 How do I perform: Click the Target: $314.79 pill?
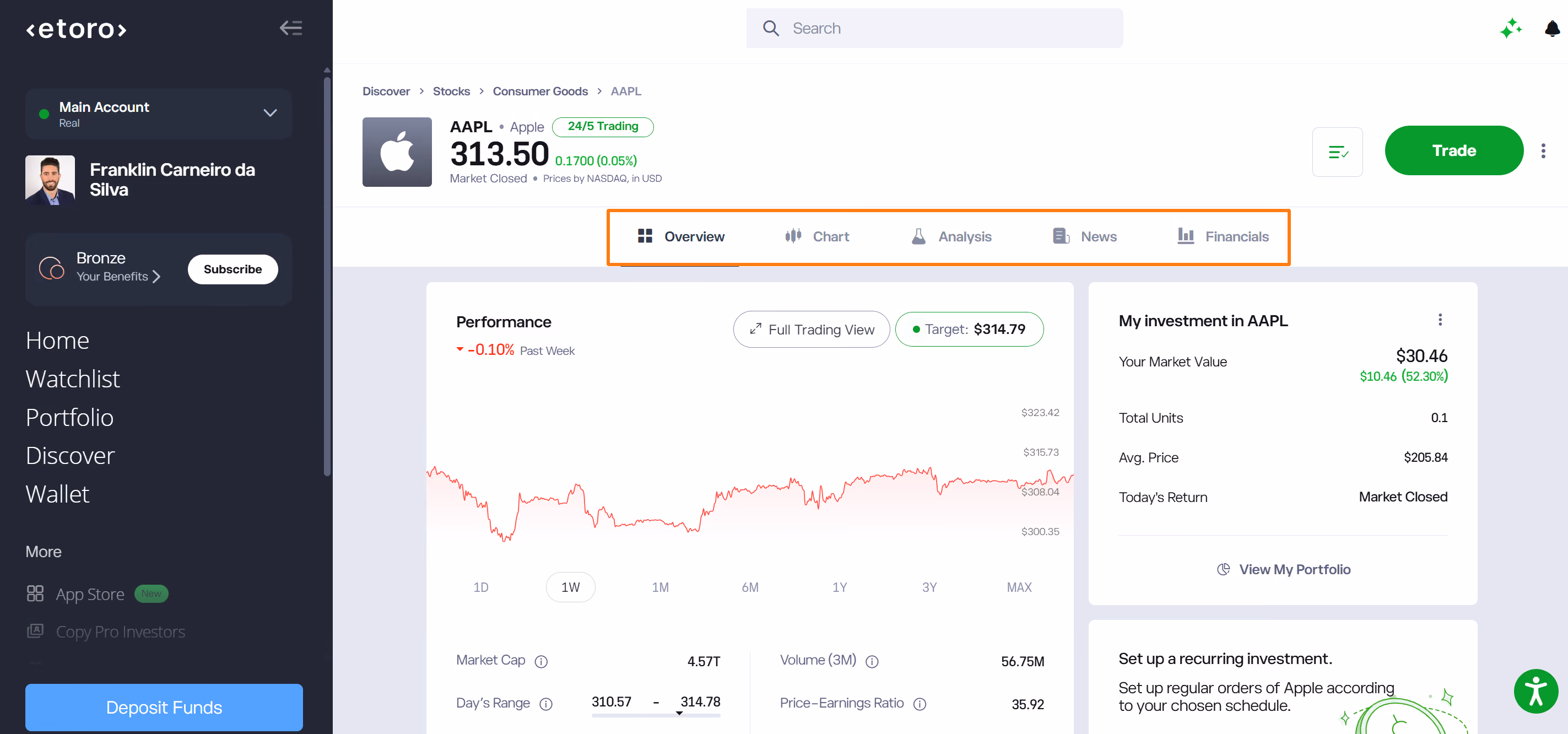(969, 330)
